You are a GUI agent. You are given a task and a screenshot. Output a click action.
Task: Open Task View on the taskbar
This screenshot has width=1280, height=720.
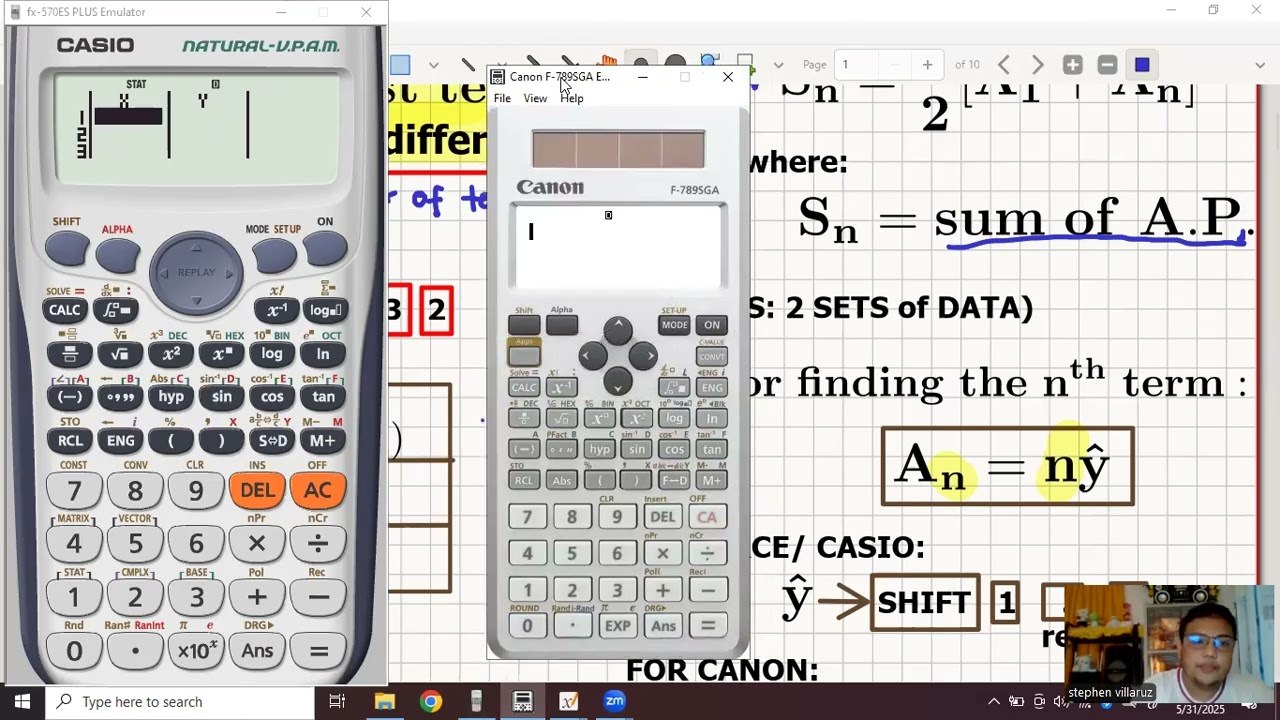tap(337, 702)
